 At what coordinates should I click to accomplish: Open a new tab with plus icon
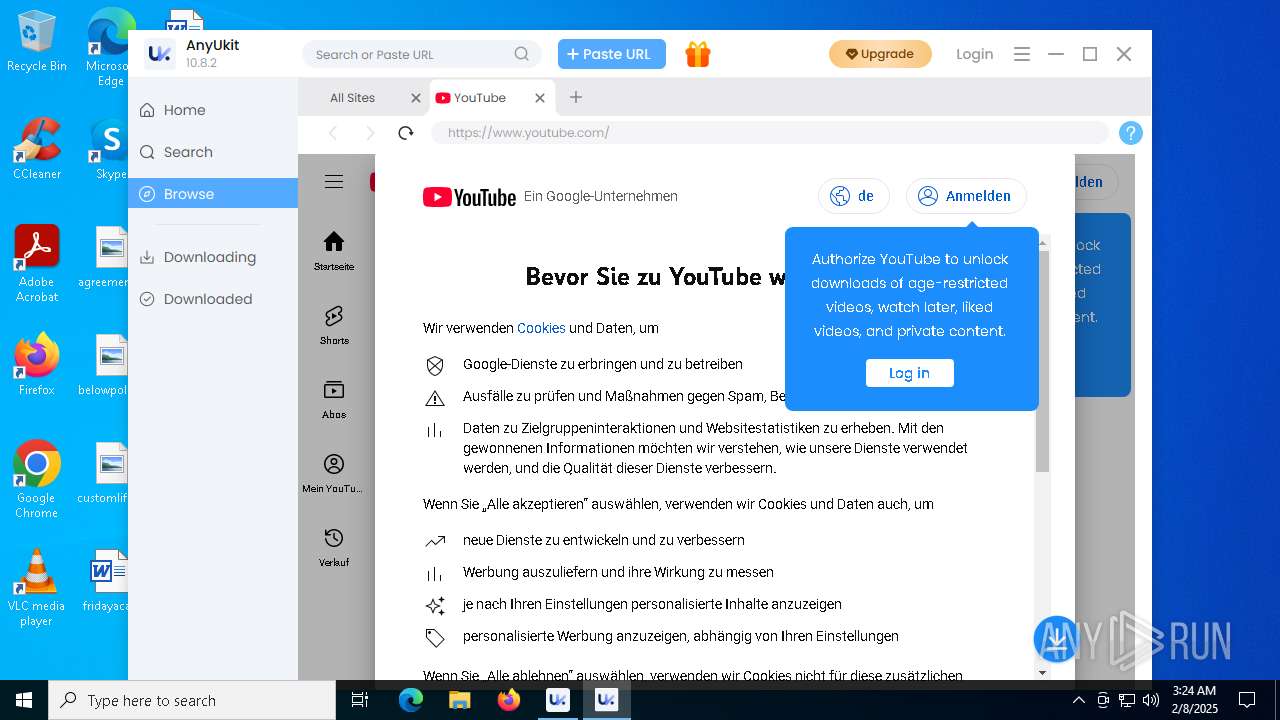tap(576, 97)
